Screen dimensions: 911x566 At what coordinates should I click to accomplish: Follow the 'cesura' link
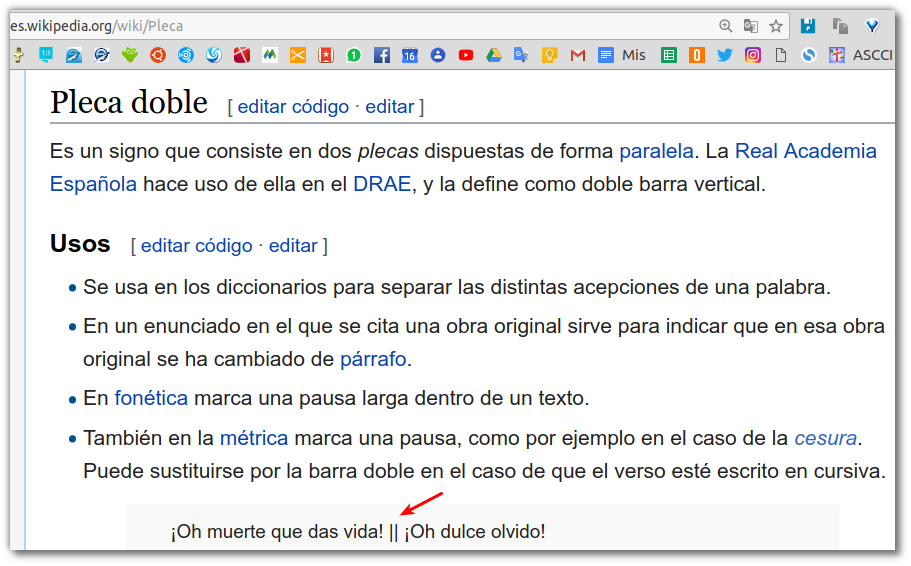[826, 438]
